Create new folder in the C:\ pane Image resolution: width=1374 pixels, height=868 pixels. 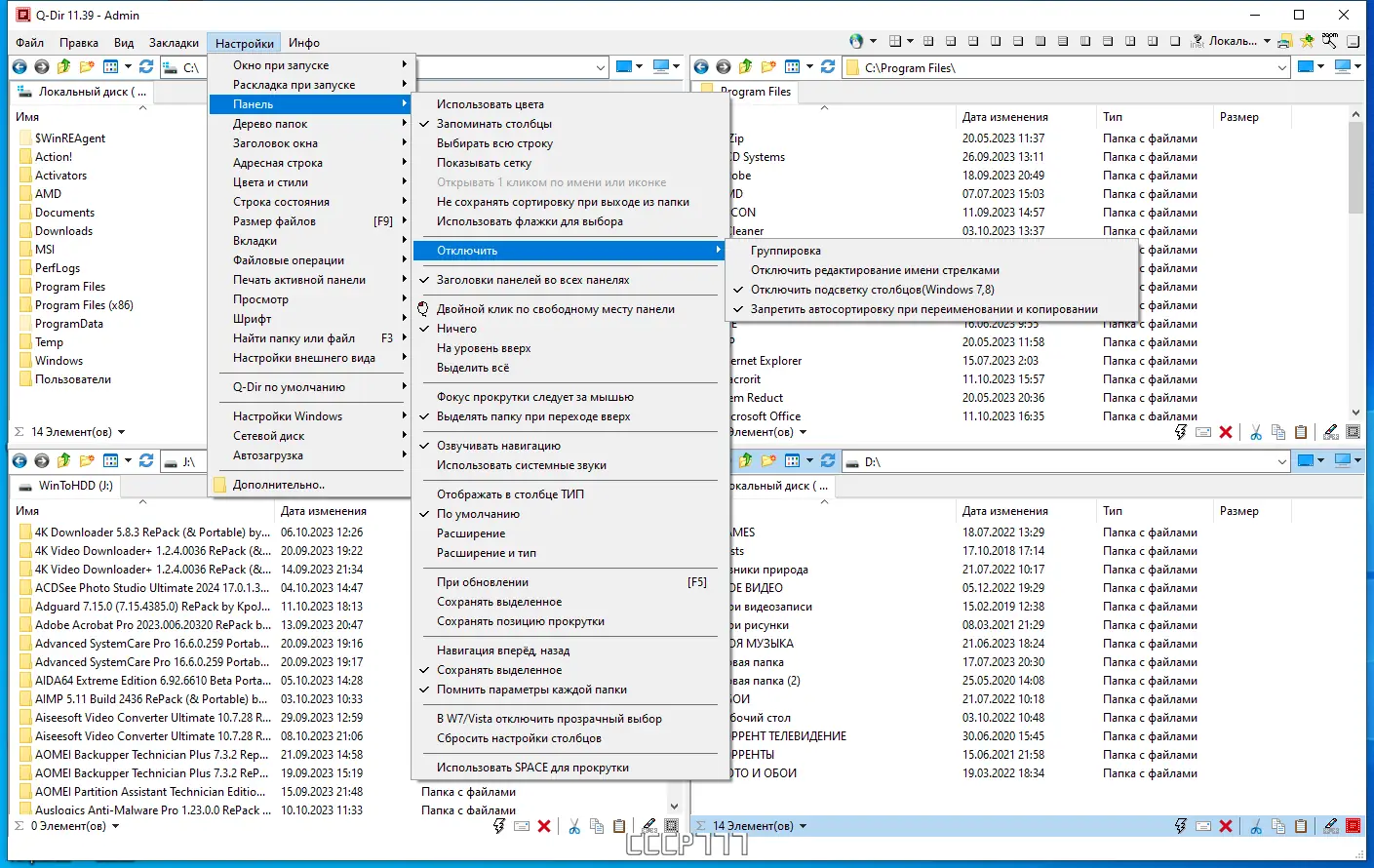(87, 67)
